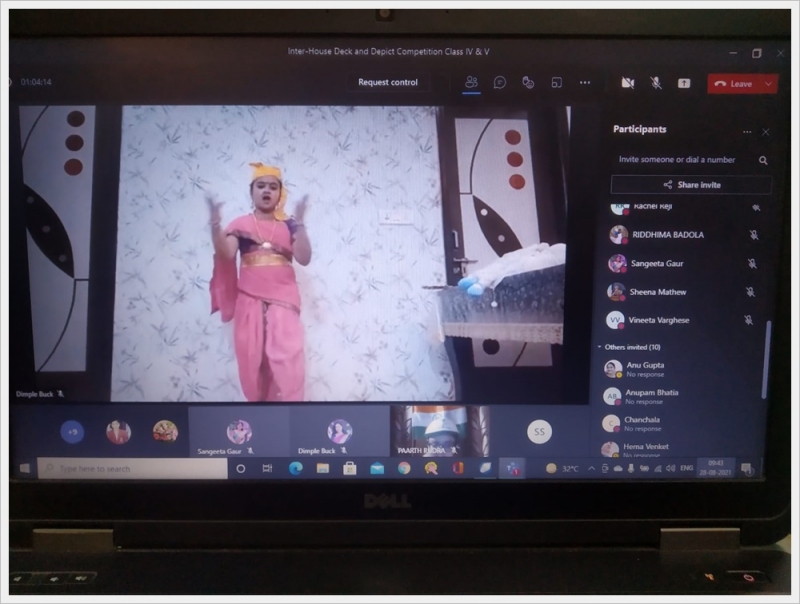Open the breakout rooms icon
This screenshot has width=800, height=604.
click(x=557, y=82)
